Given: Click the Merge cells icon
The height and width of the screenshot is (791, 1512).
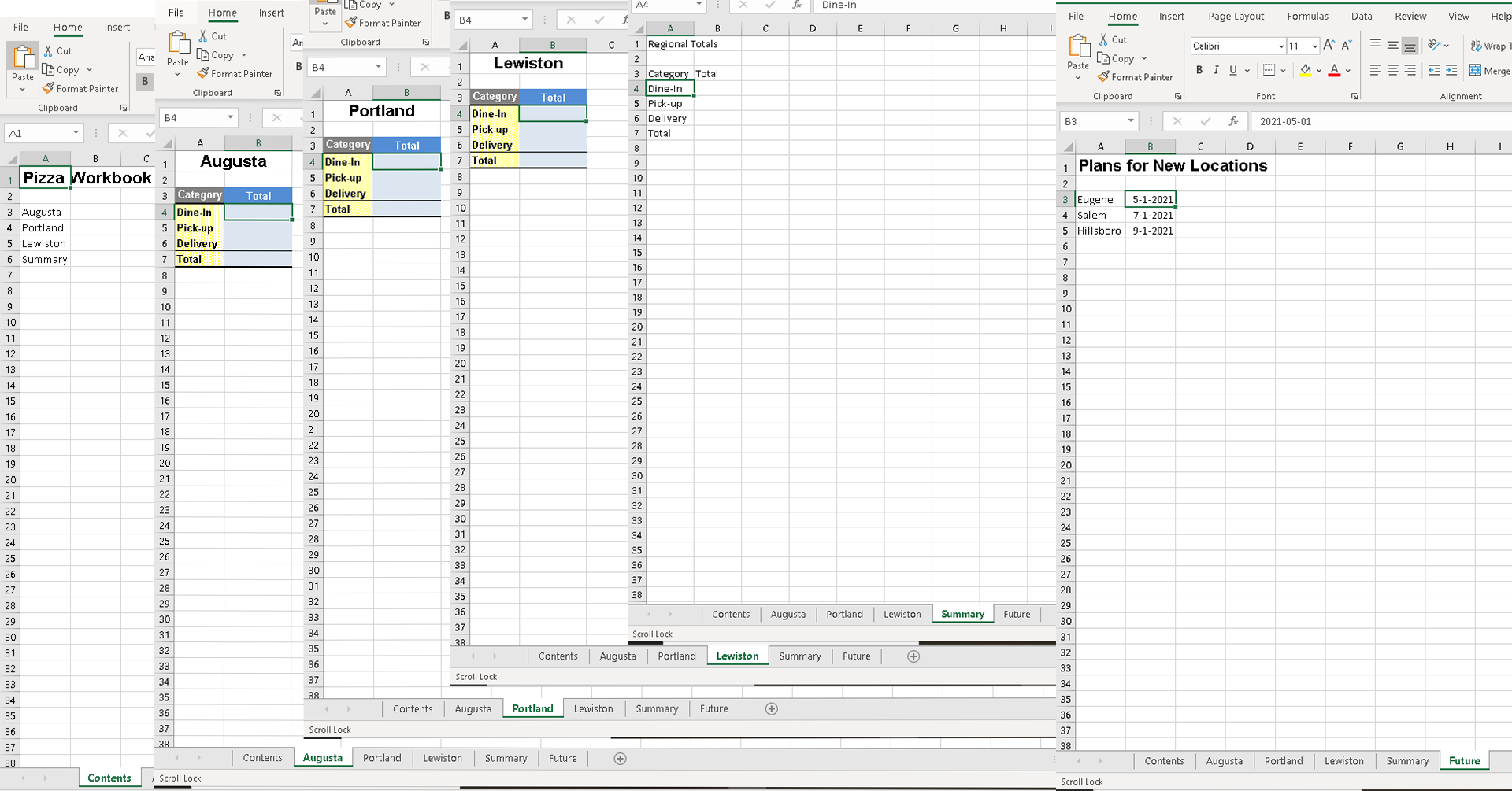Looking at the screenshot, I should tap(1476, 70).
